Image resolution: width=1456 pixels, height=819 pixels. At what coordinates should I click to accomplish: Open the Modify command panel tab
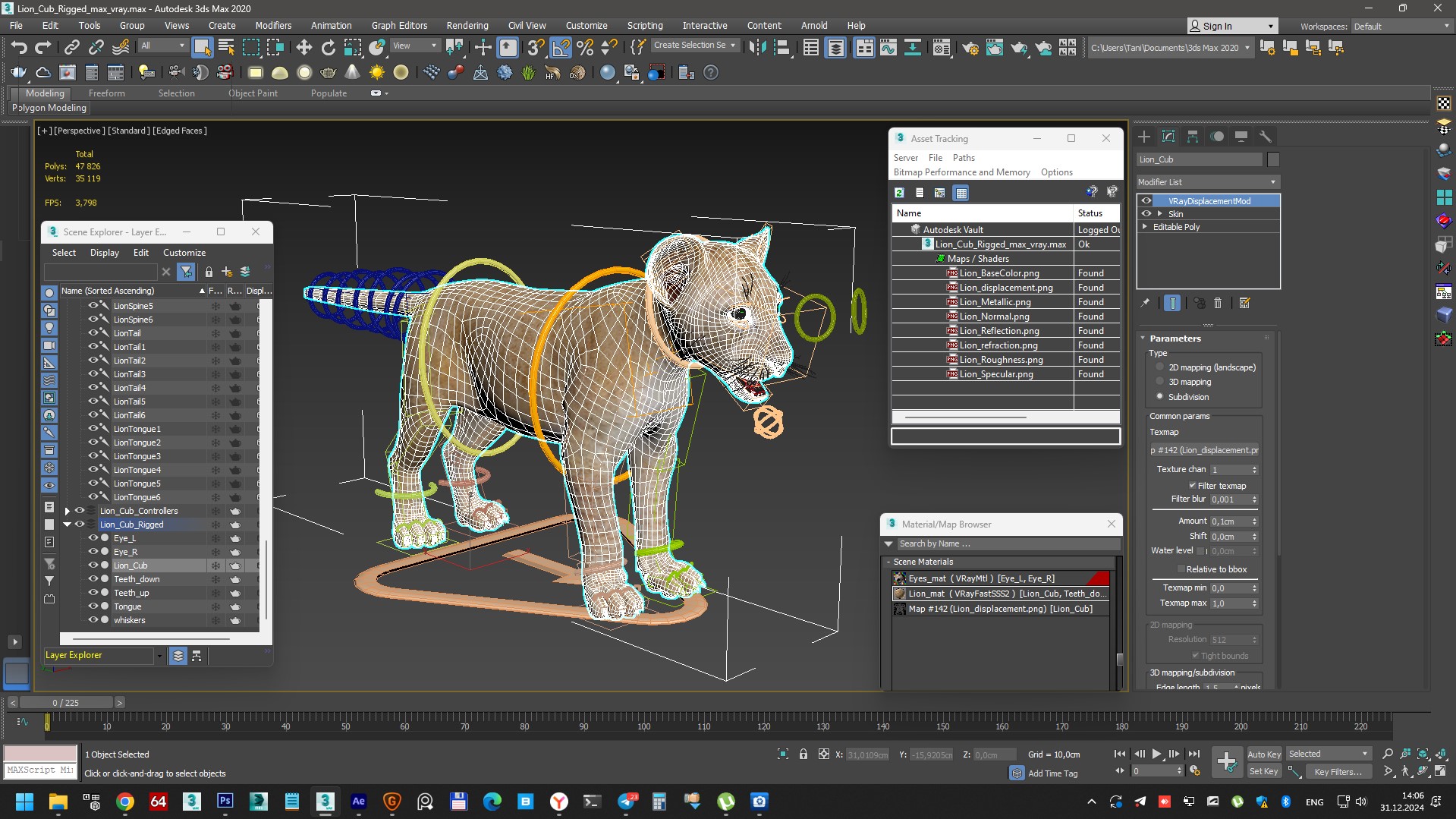point(1168,137)
